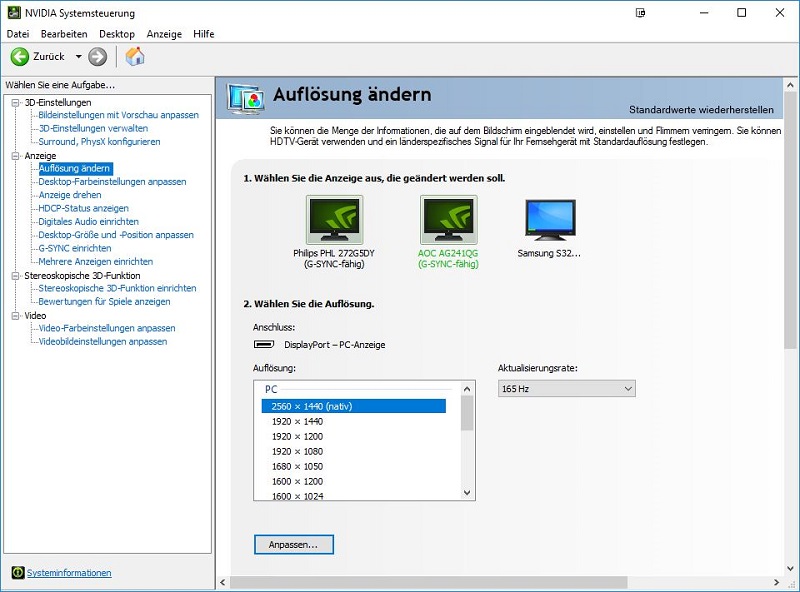The height and width of the screenshot is (592, 800).
Task: Open the Desktop menu
Action: point(117,34)
